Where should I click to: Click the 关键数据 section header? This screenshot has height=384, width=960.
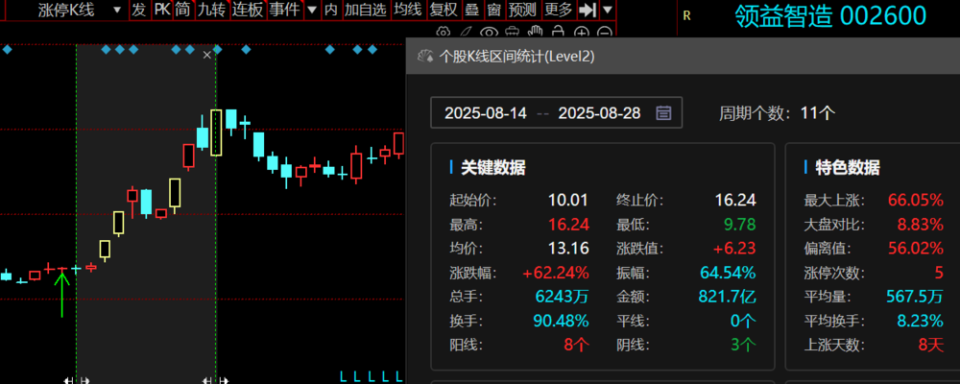(493, 167)
